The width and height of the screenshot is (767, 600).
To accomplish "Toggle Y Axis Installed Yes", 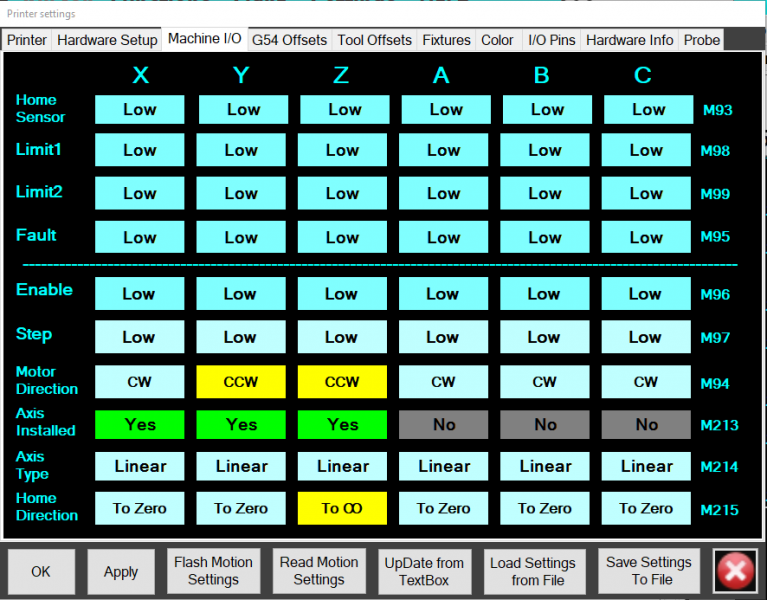I will pyautogui.click(x=241, y=424).
